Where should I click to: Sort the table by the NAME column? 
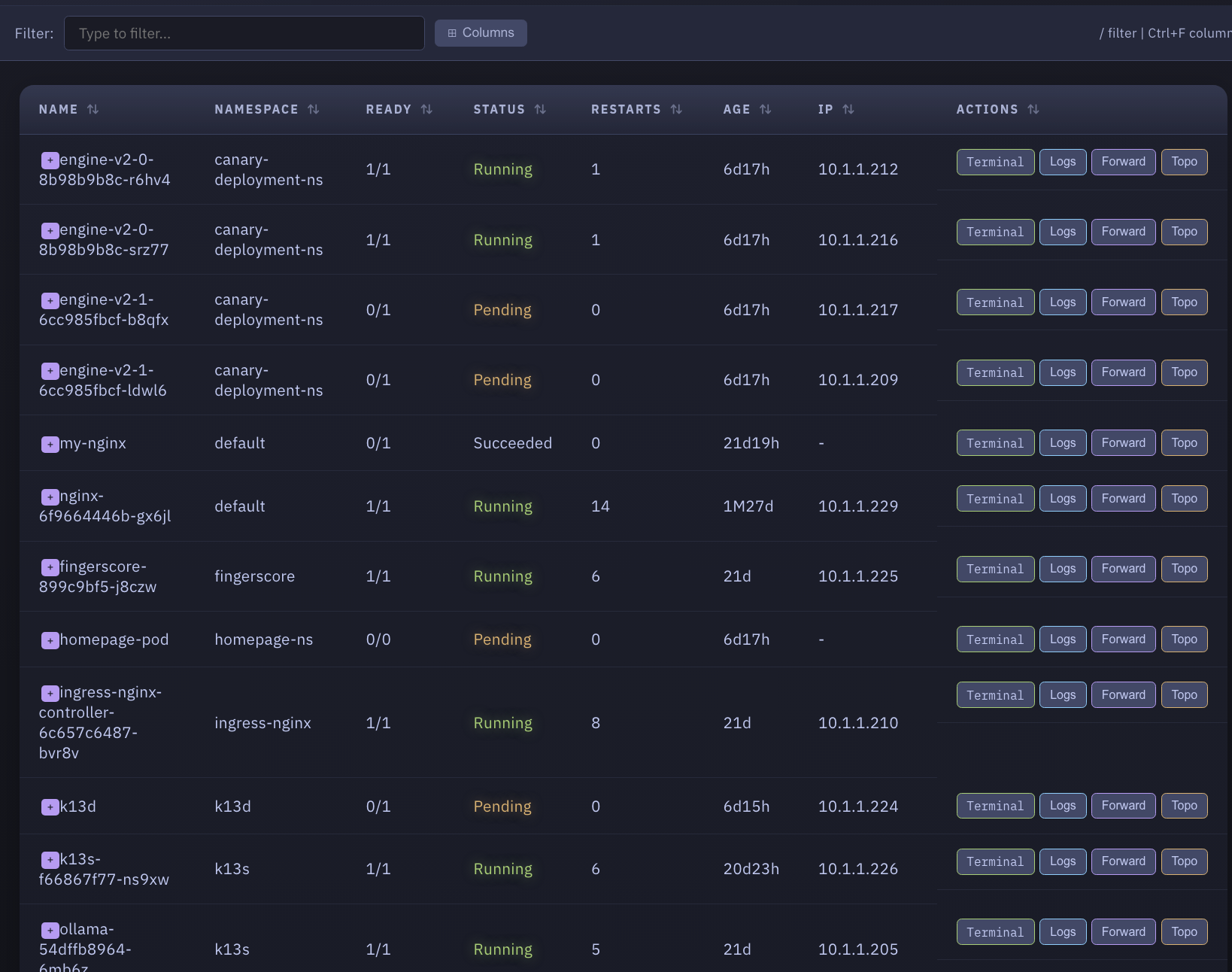pos(93,110)
